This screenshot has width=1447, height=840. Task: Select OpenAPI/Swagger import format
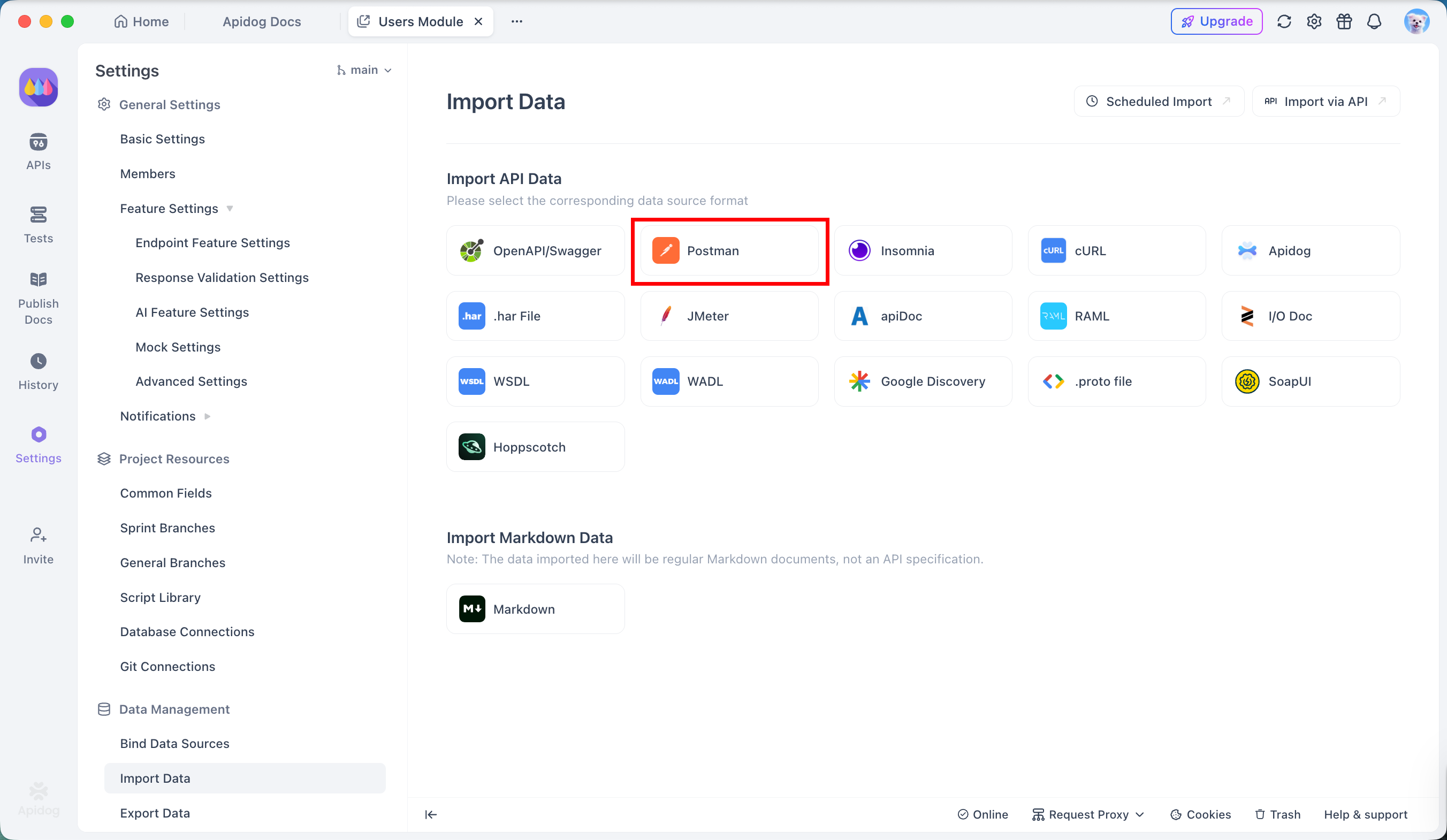[x=535, y=250]
